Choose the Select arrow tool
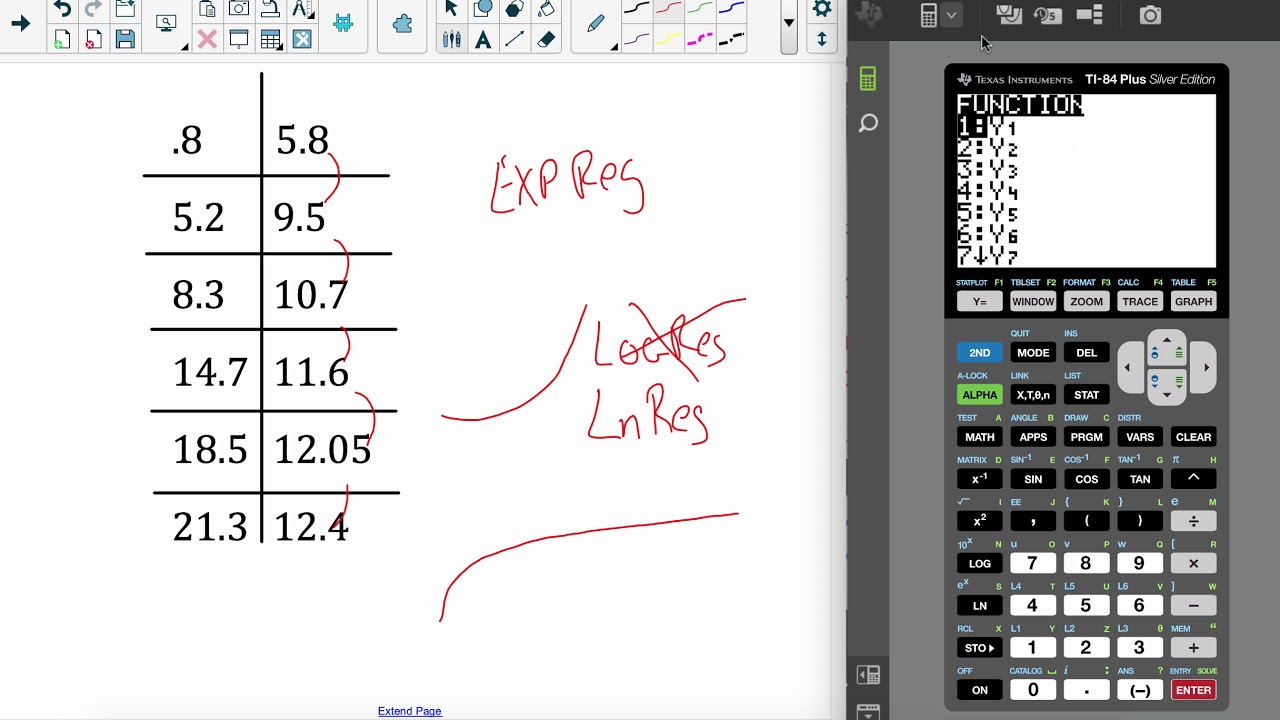 click(x=451, y=10)
